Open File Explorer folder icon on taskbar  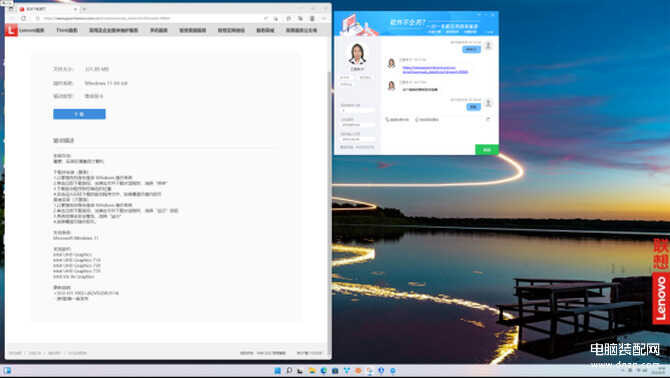click(312, 370)
